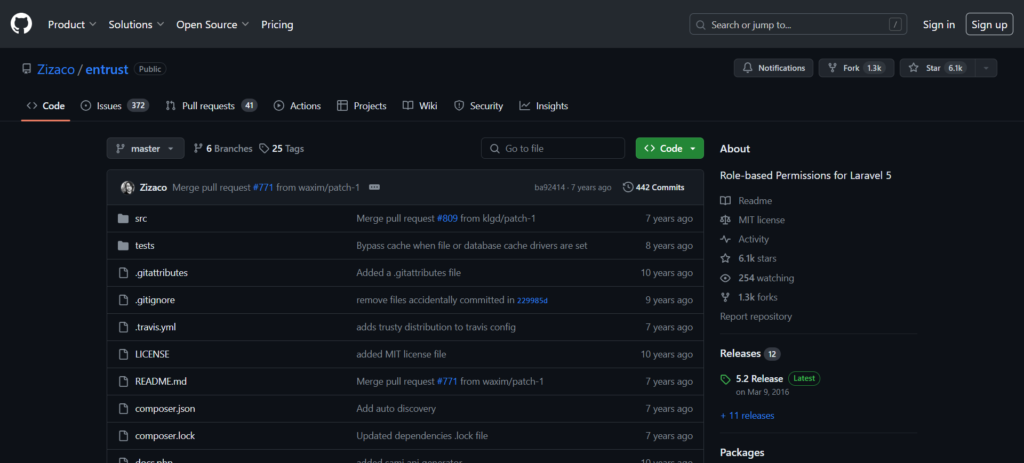Click the Sign up button
This screenshot has height=463, width=1024.
(989, 24)
